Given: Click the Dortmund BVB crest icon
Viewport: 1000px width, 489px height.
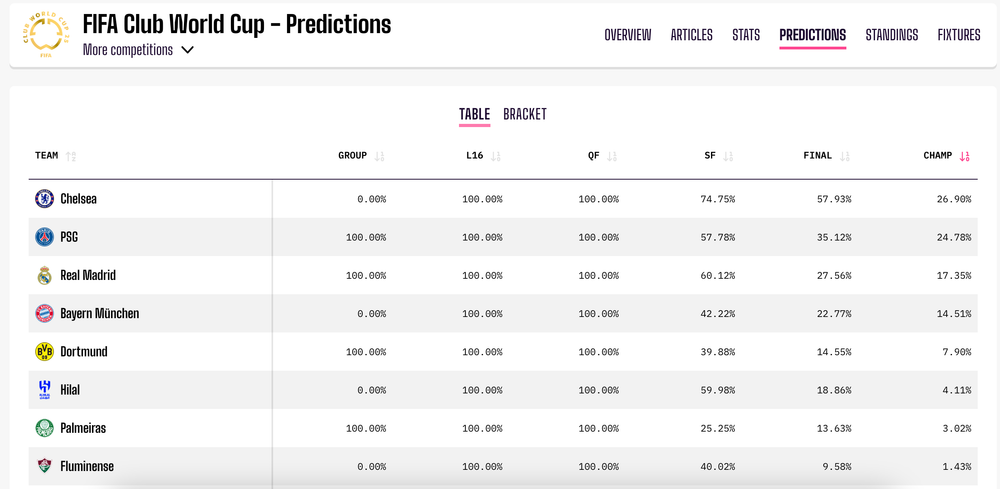Looking at the screenshot, I should [x=44, y=352].
